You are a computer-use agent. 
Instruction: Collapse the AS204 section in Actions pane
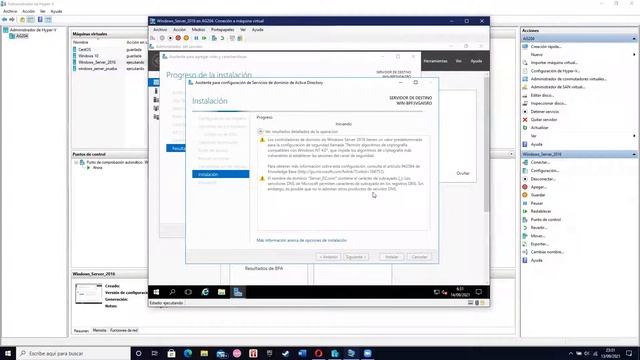[x=634, y=38]
